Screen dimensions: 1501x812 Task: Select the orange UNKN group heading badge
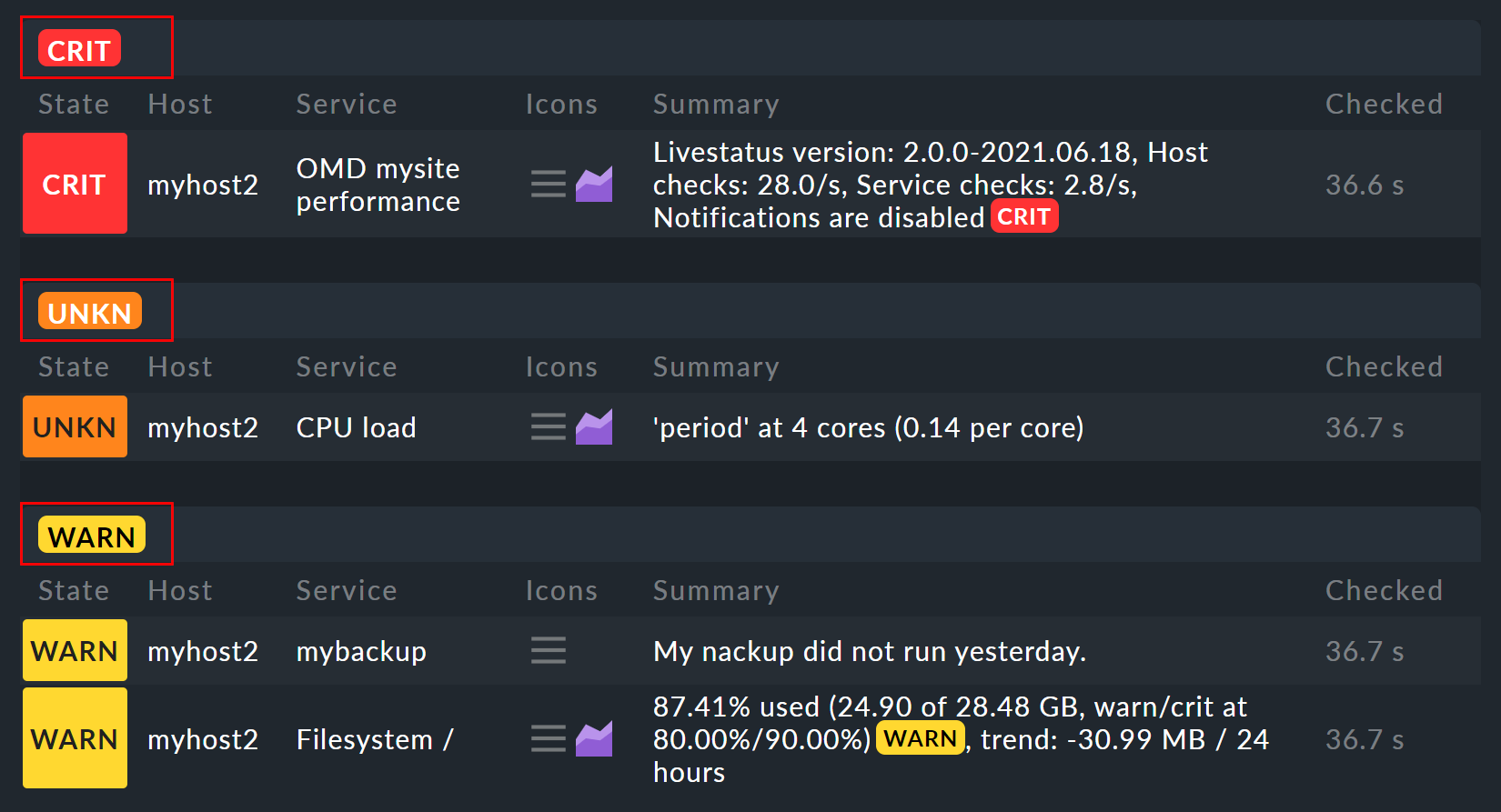[x=89, y=313]
